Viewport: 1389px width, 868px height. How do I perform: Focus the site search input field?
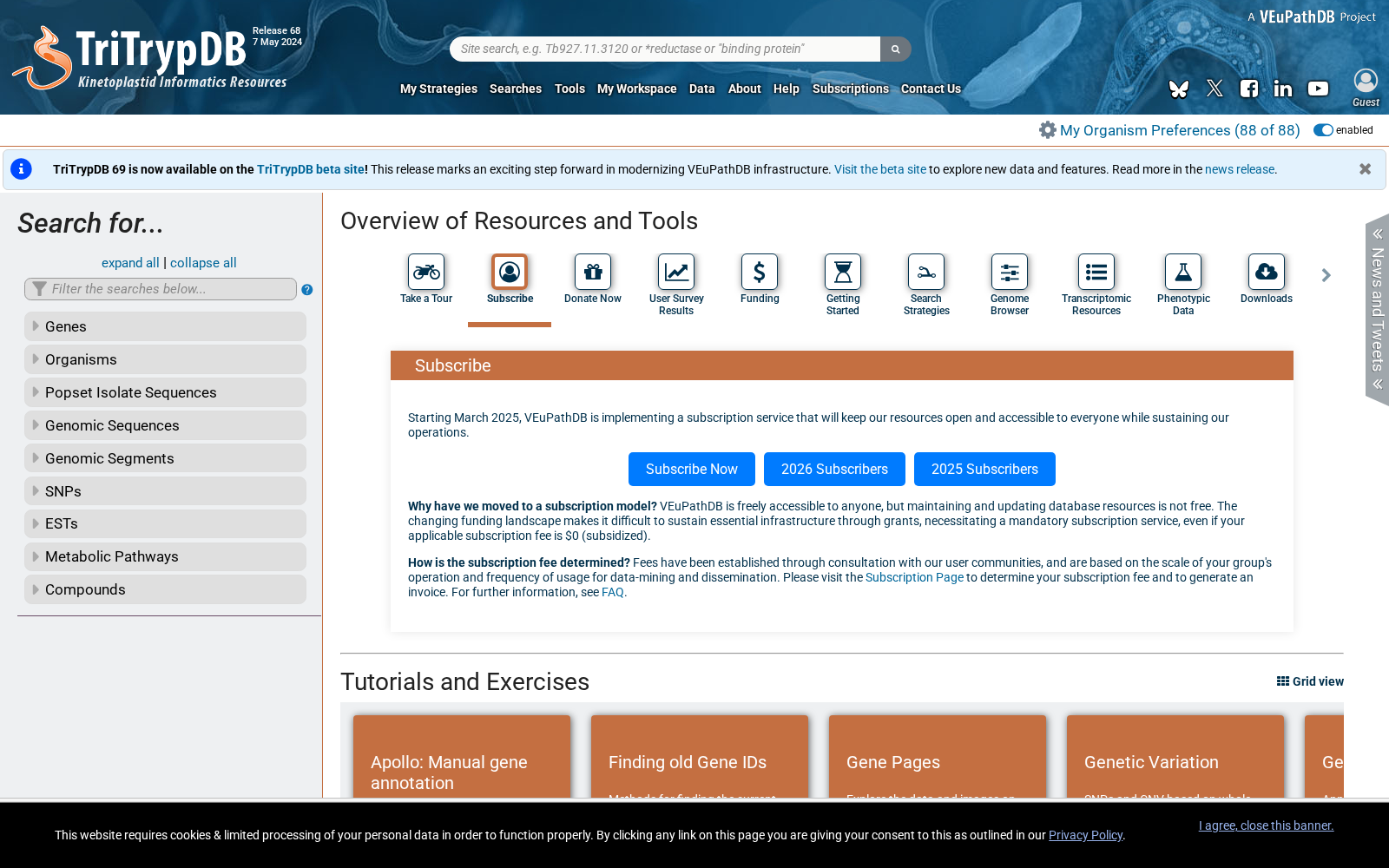tap(665, 49)
